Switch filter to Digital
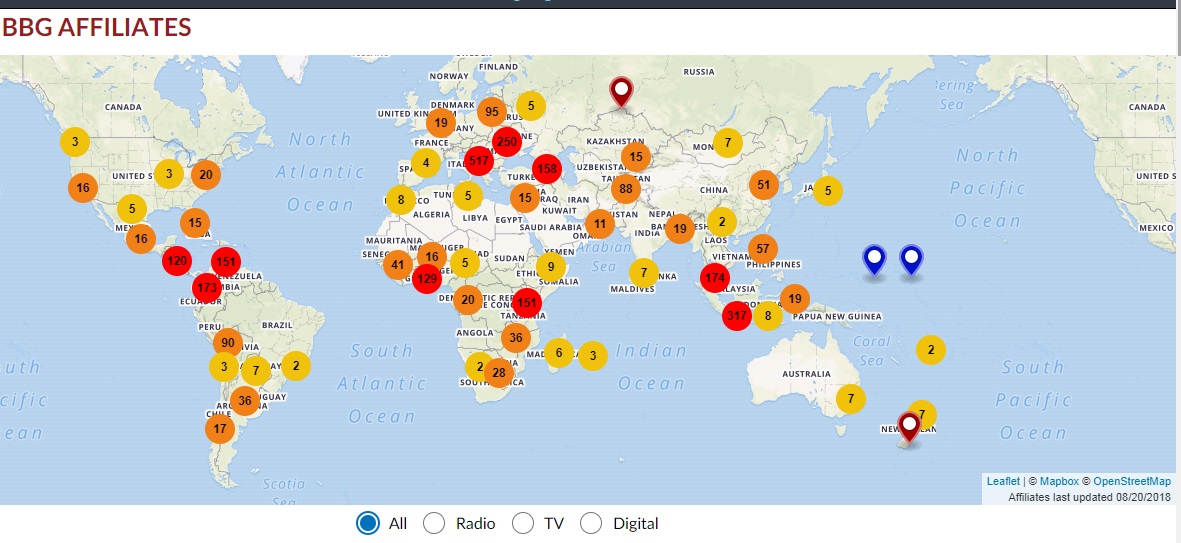 coord(591,523)
